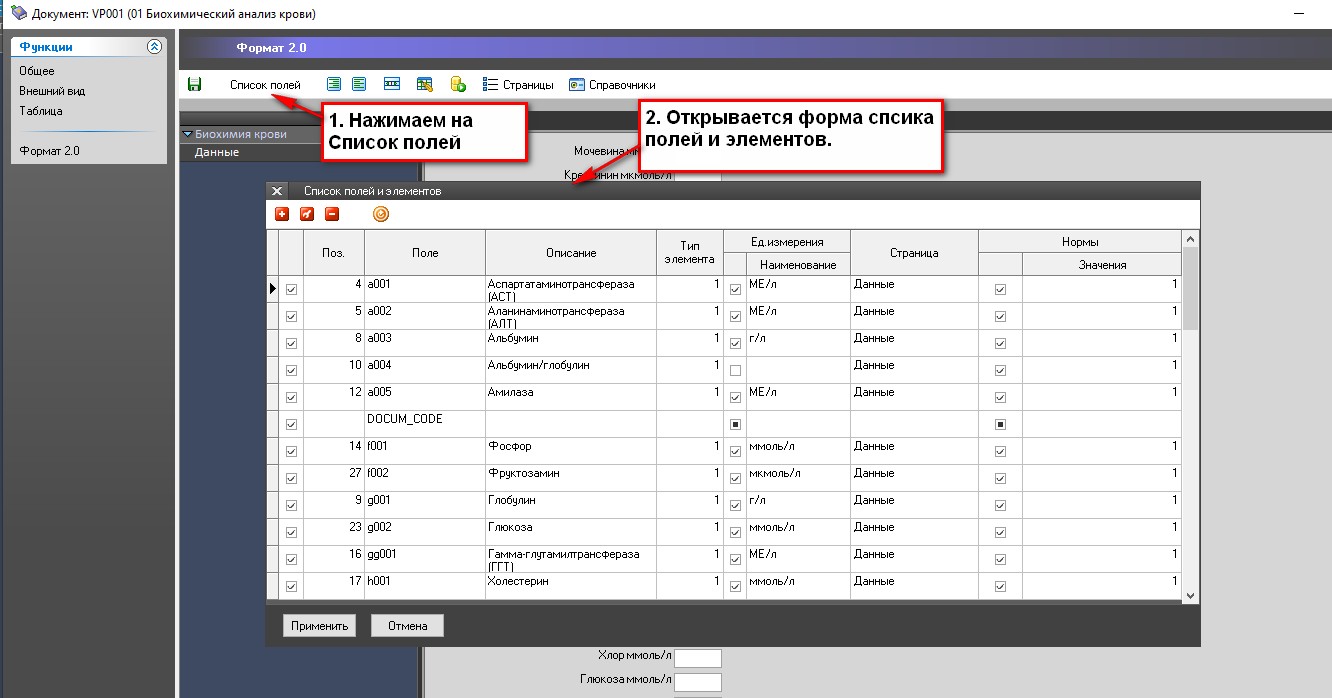
Task: Click the red plus add field icon
Action: 282,214
